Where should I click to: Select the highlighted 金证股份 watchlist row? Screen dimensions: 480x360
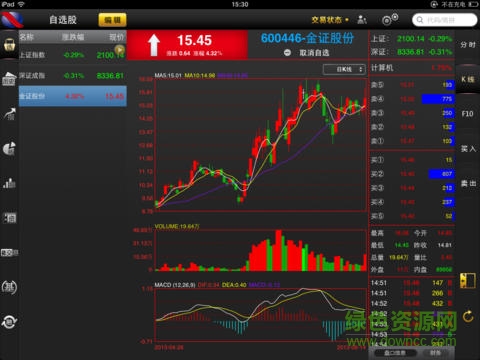pos(73,96)
